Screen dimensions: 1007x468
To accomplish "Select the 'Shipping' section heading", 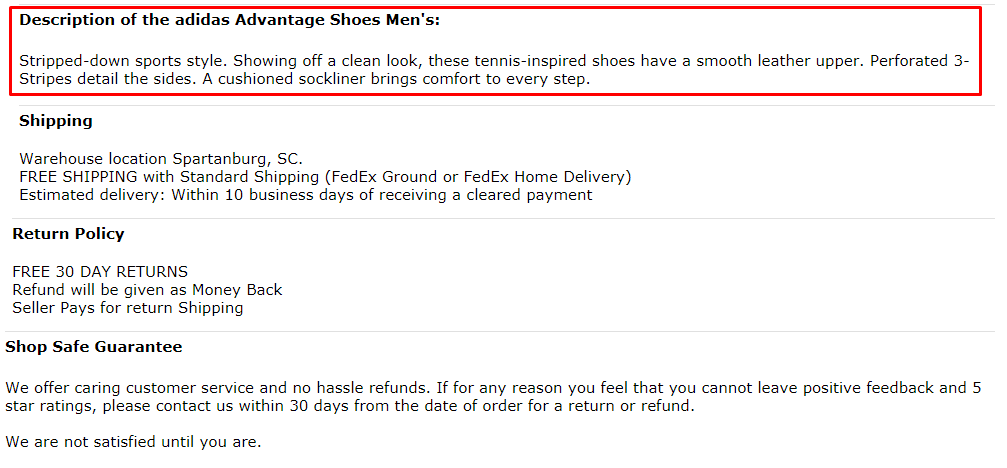I will click(x=56, y=121).
